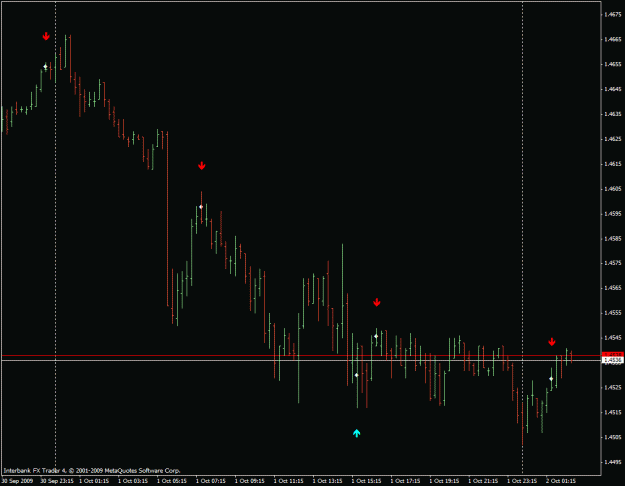Viewport: 625px width, 486px height.
Task: Click the 1.4645 price axis label
Action: pyautogui.click(x=613, y=89)
